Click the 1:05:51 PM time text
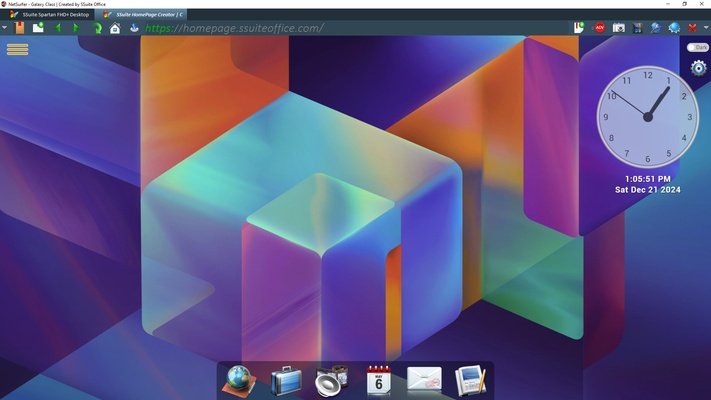 648,179
